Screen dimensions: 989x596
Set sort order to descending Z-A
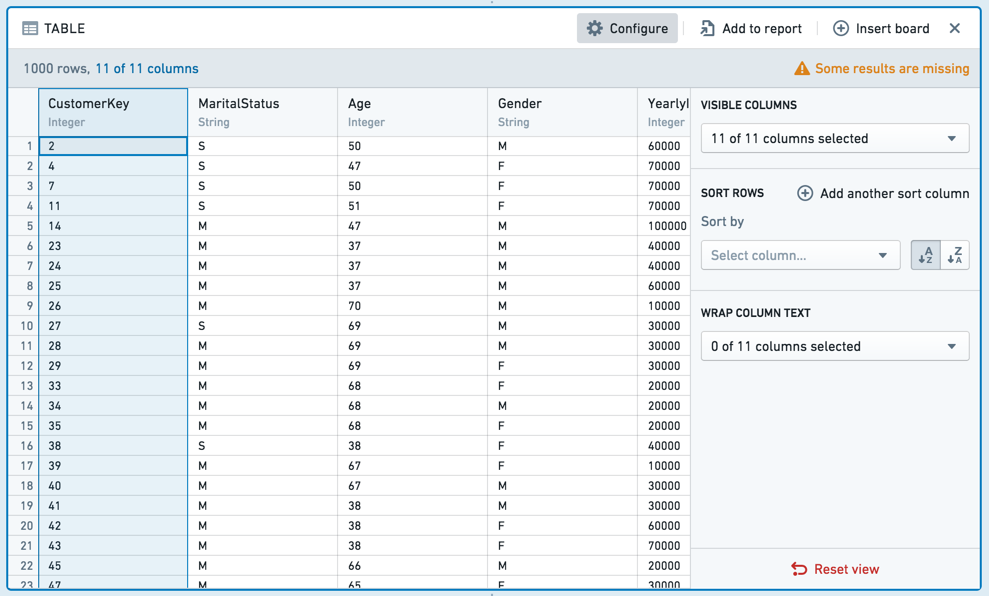pyautogui.click(x=955, y=255)
